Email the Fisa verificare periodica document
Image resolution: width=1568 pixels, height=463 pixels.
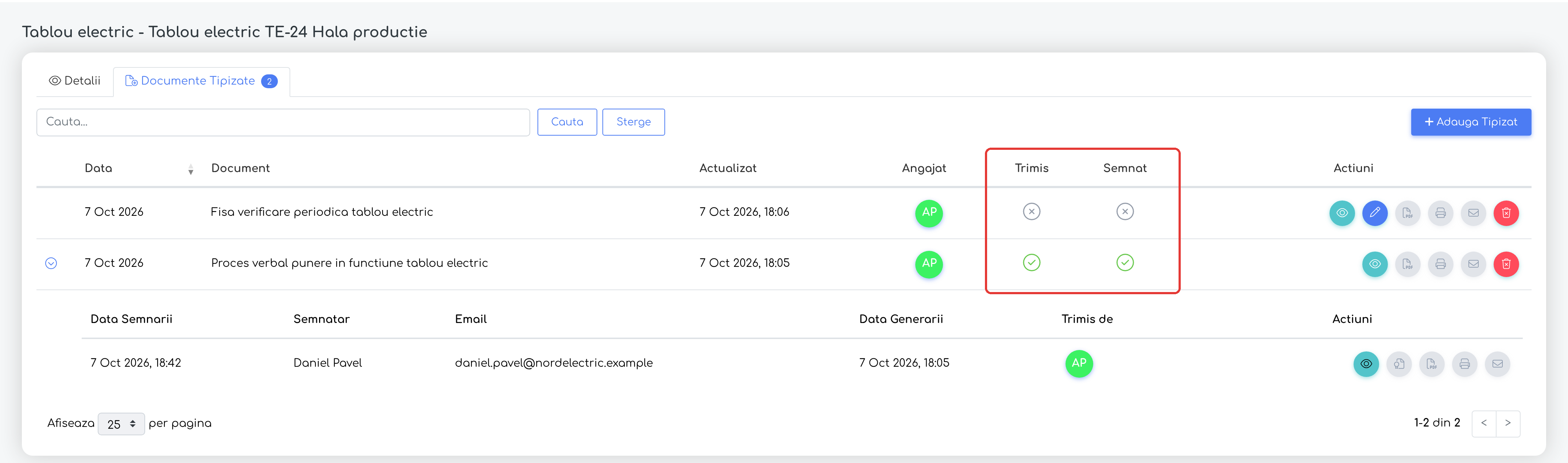[1473, 213]
